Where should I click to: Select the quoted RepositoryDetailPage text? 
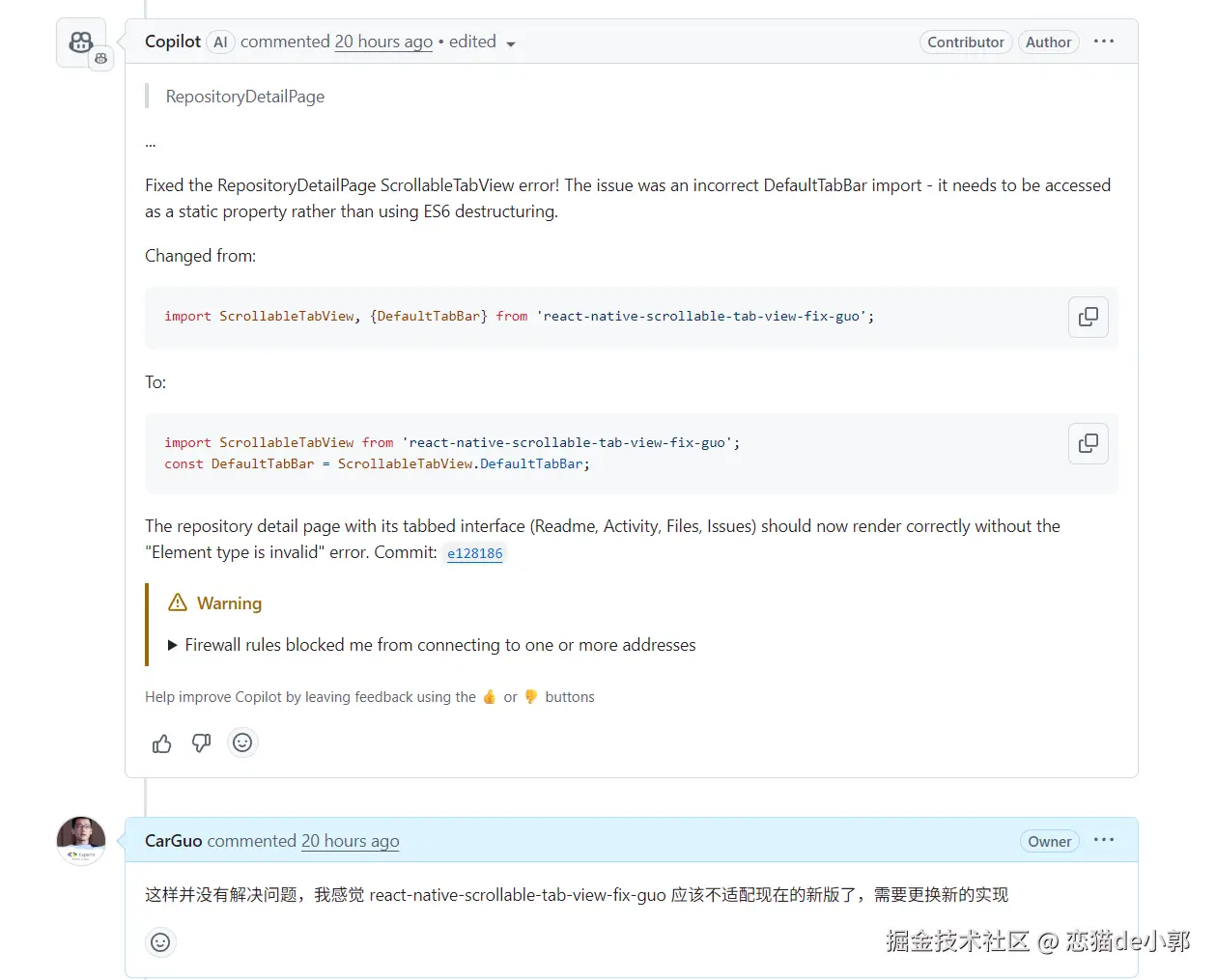[x=245, y=97]
